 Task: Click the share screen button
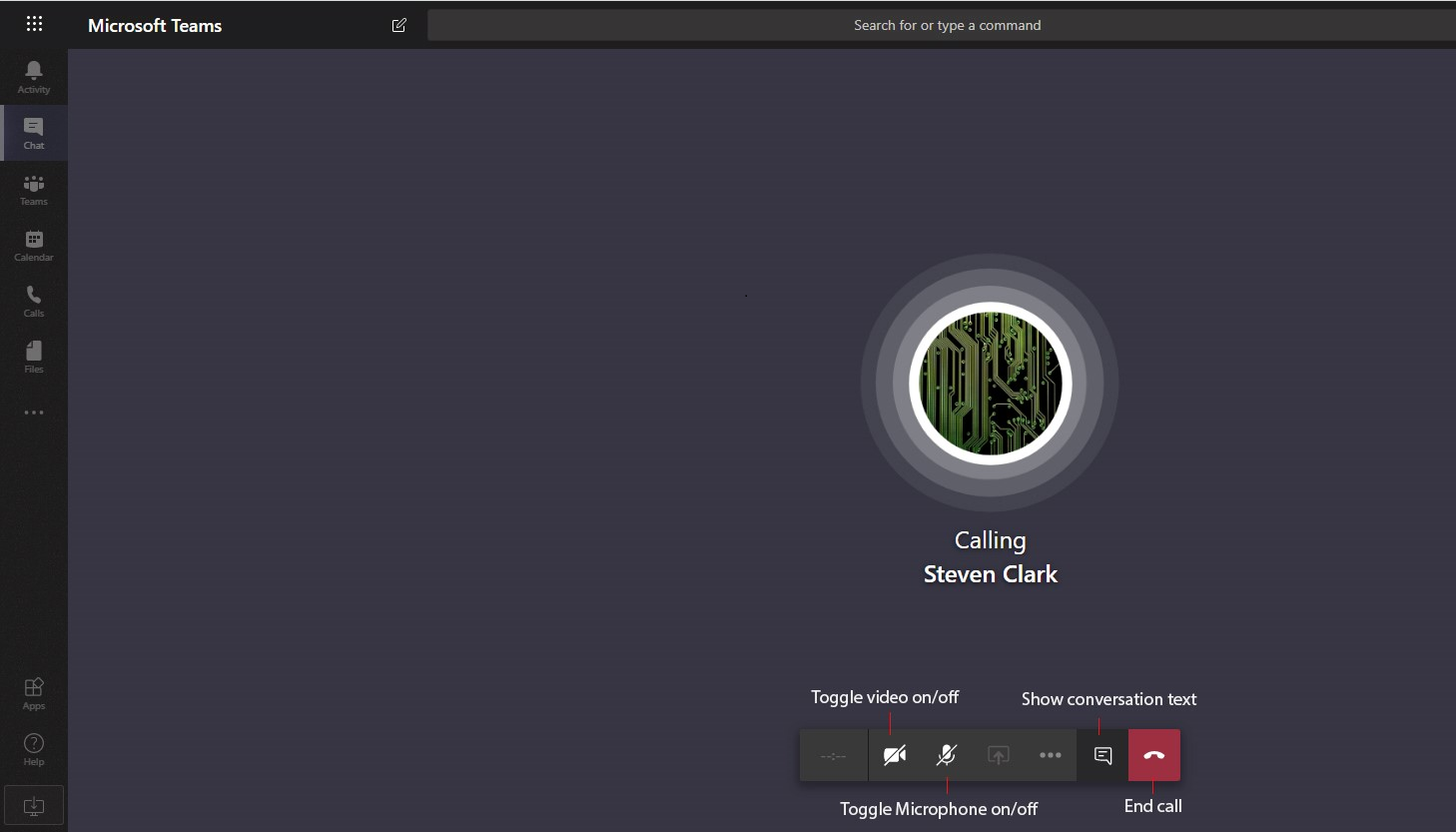[999, 755]
